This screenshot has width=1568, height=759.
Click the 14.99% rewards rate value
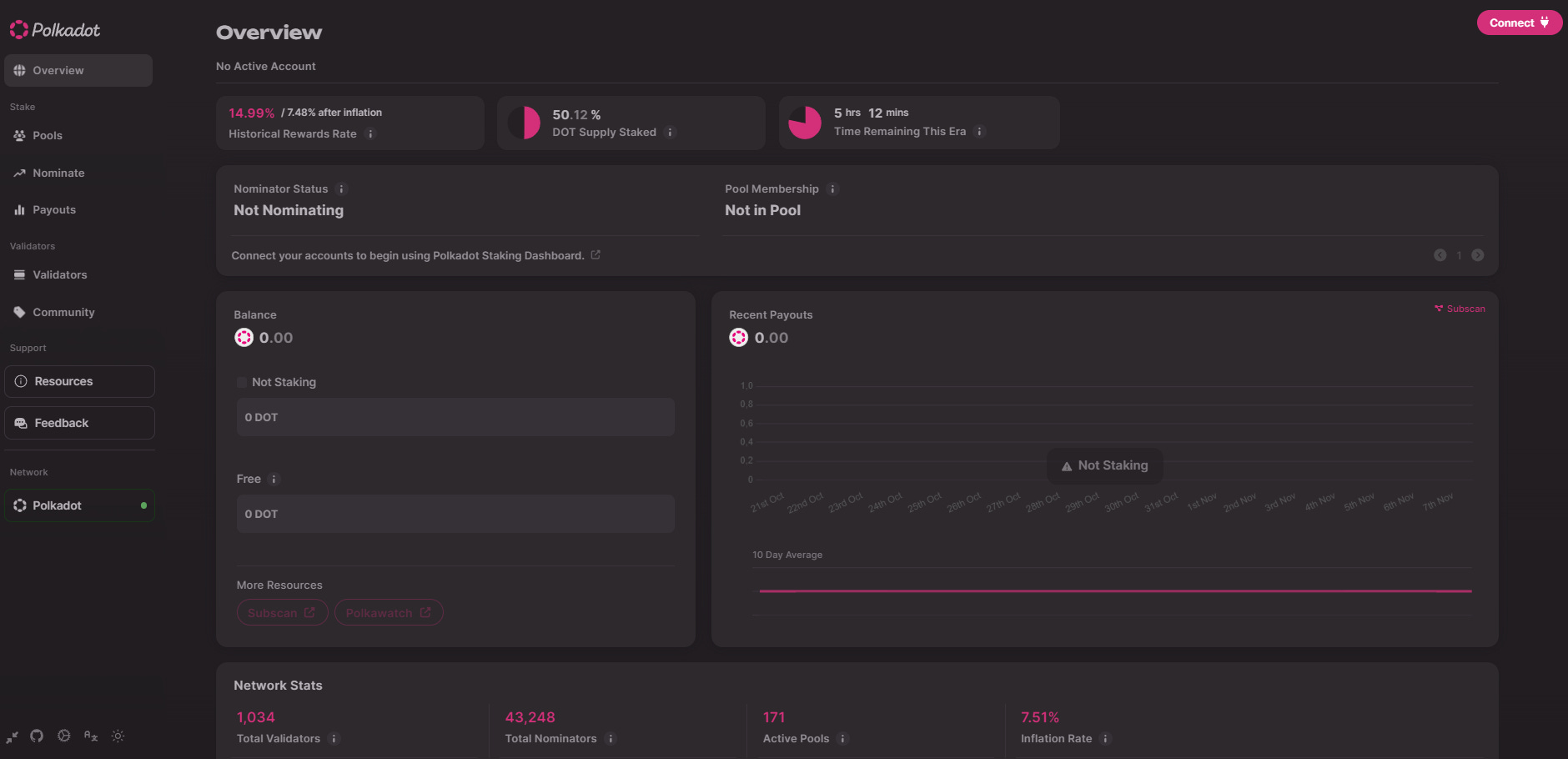tap(252, 113)
